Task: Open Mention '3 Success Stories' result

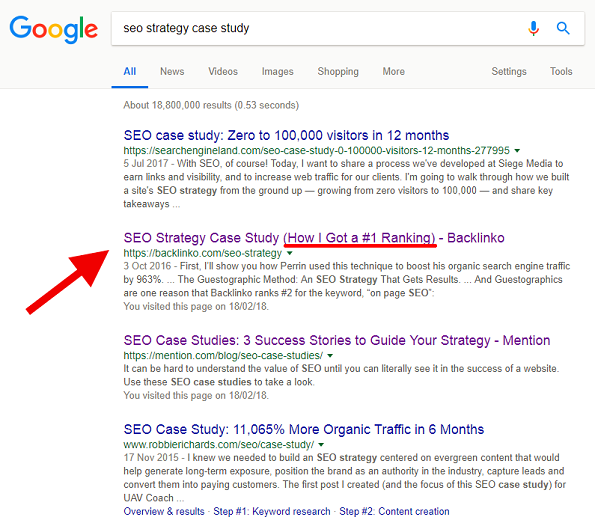Action: [x=337, y=340]
